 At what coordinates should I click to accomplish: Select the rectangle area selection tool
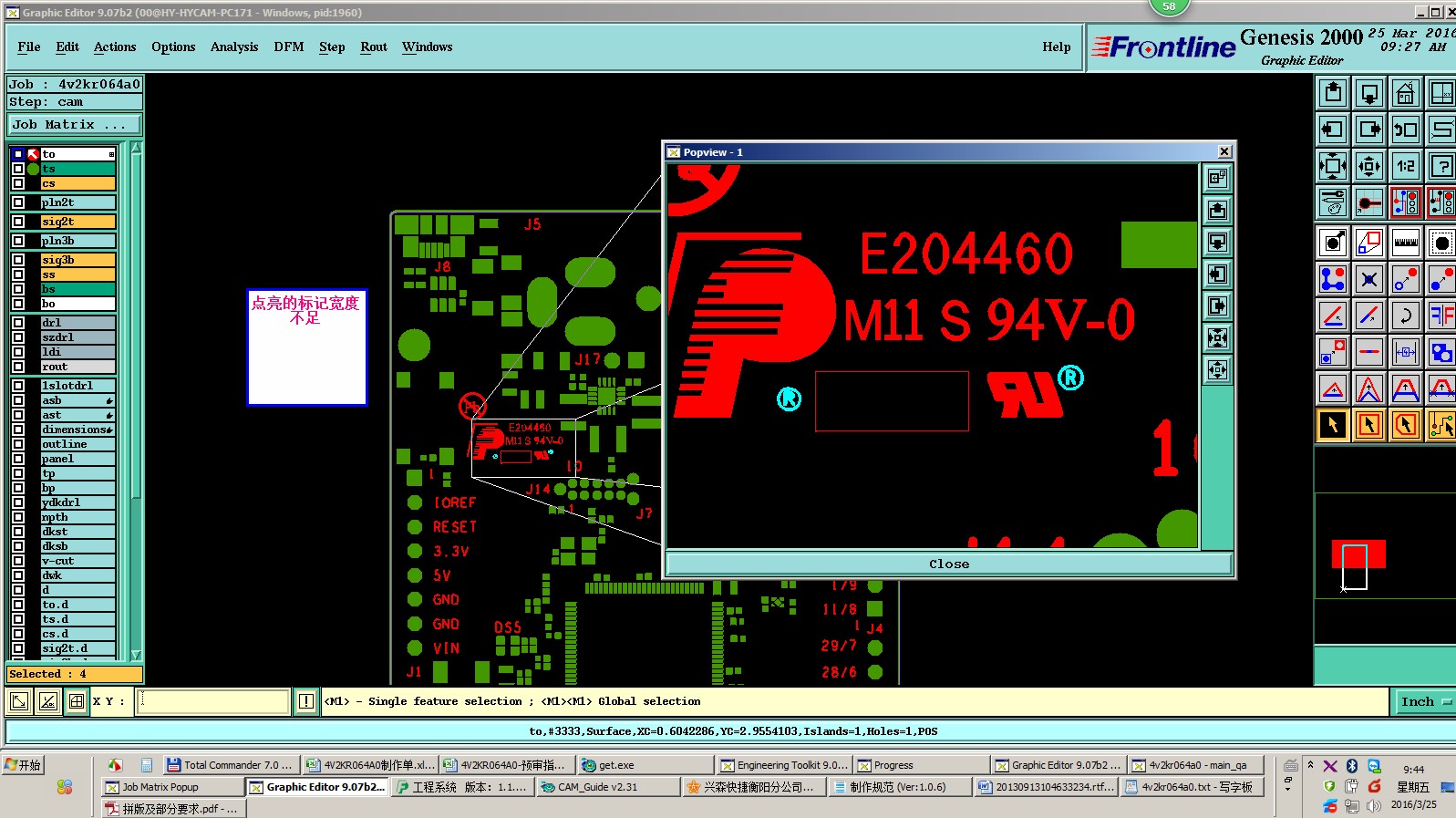(x=1369, y=425)
